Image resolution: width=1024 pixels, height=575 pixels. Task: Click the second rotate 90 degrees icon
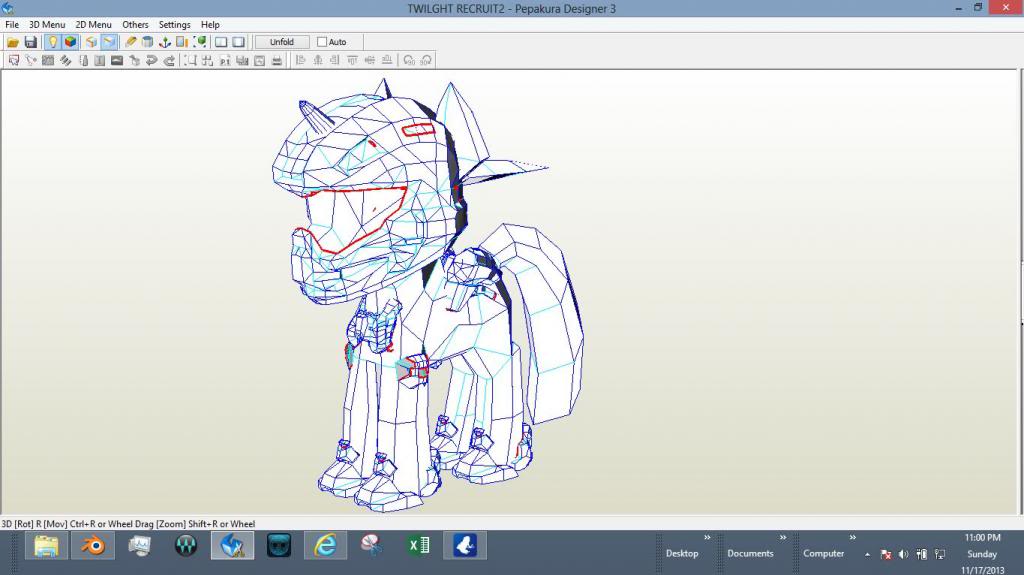coord(426,60)
